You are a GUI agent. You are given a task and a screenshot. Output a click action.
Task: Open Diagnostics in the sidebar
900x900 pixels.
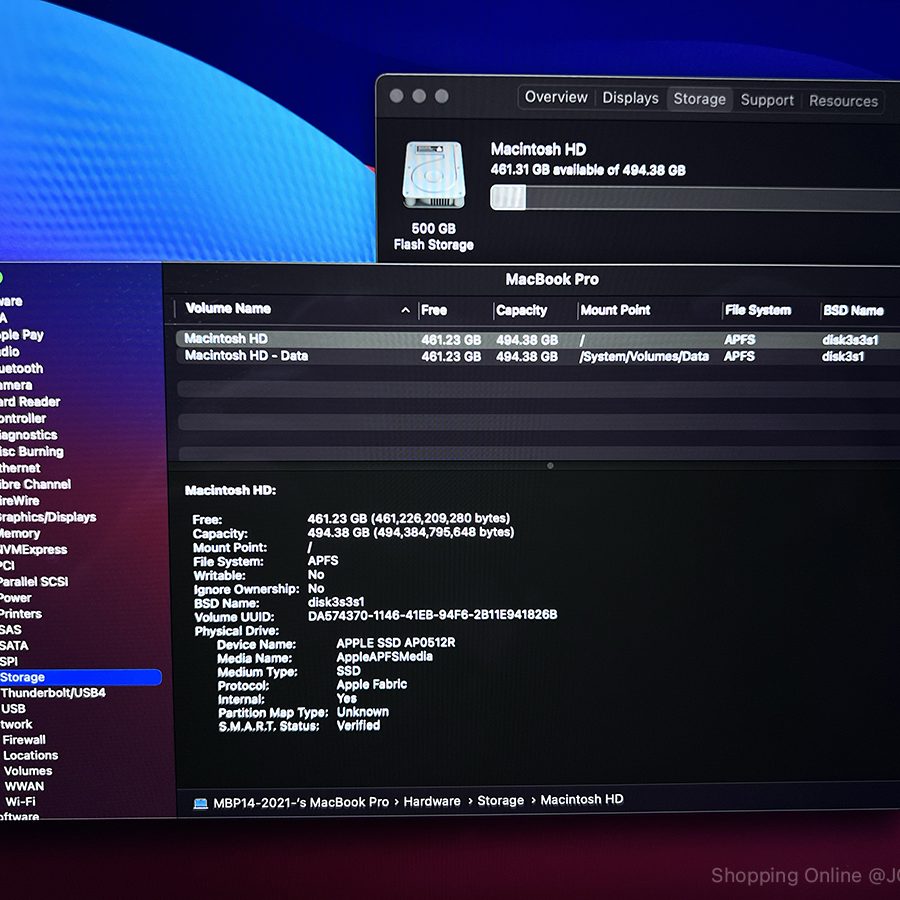(29, 435)
